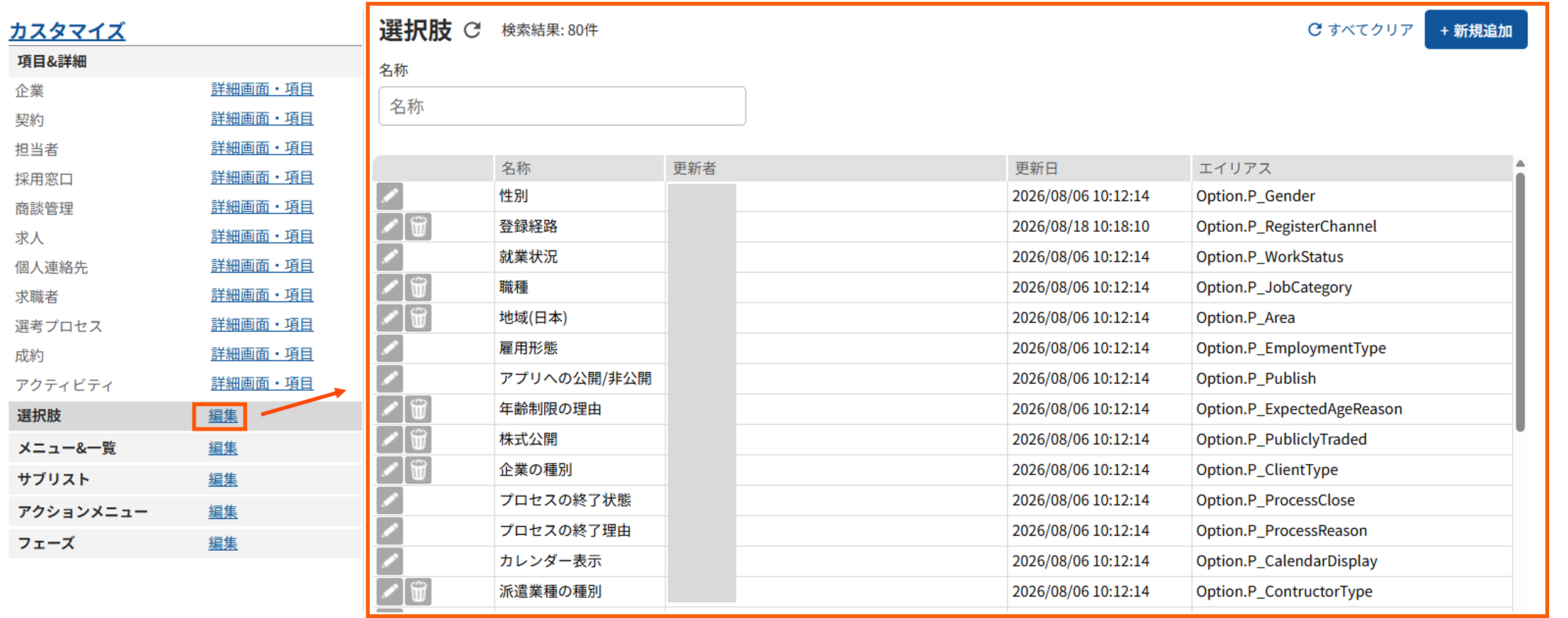Remove 株式公開 row via trash icon

click(x=418, y=440)
